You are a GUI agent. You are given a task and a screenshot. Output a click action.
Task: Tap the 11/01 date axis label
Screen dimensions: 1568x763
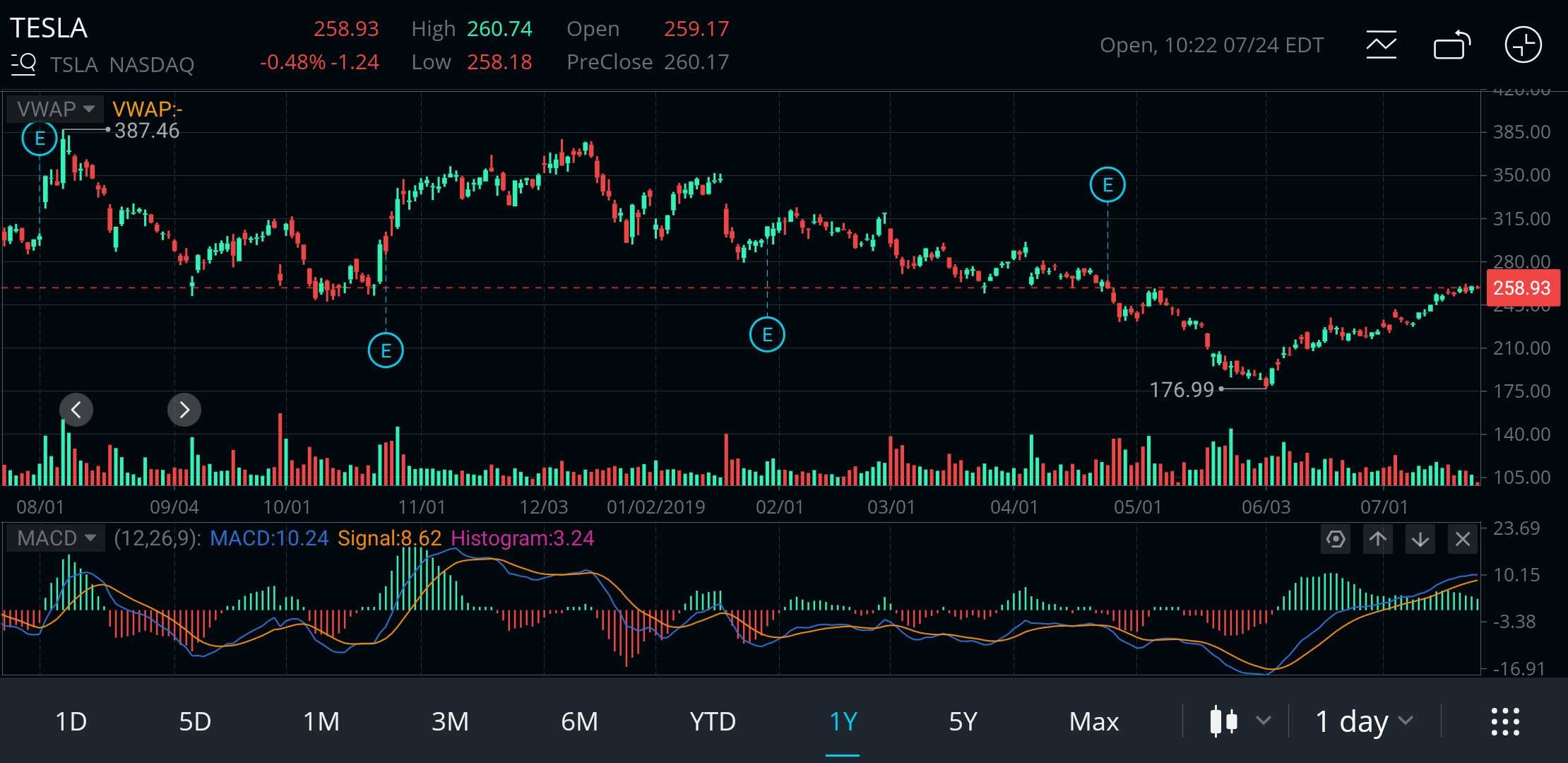[422, 507]
